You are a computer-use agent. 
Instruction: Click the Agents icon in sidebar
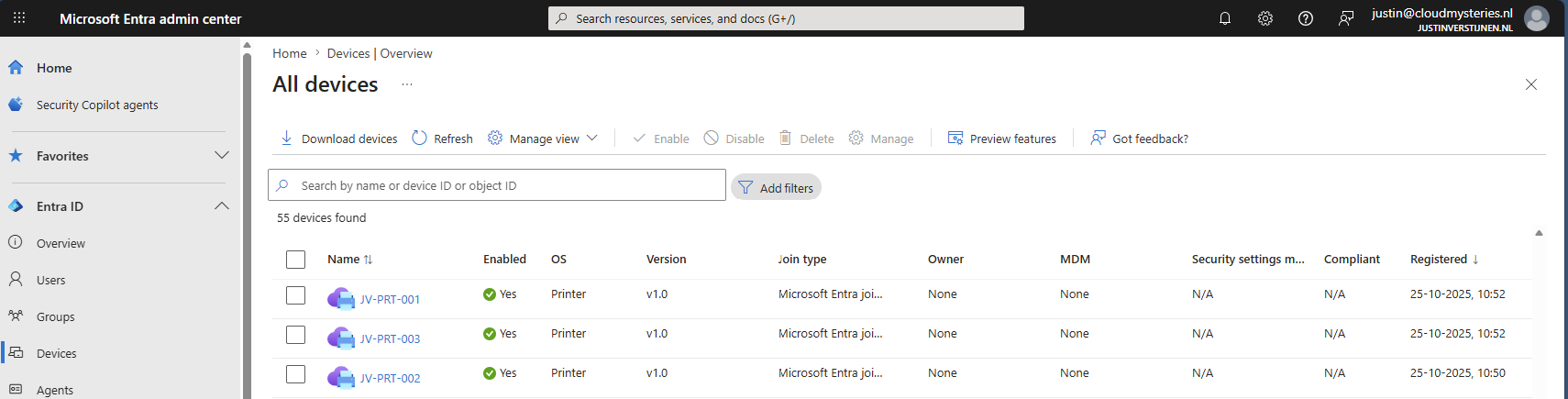[16, 389]
